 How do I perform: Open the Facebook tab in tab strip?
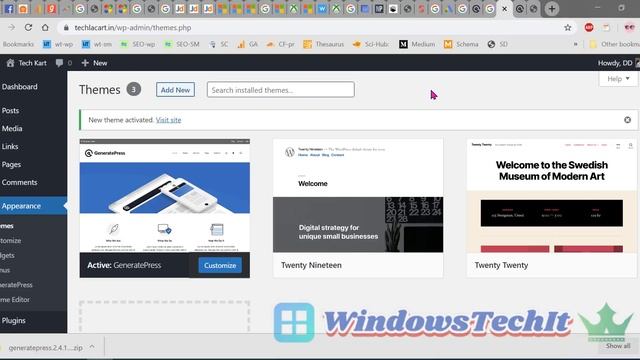click(9, 9)
